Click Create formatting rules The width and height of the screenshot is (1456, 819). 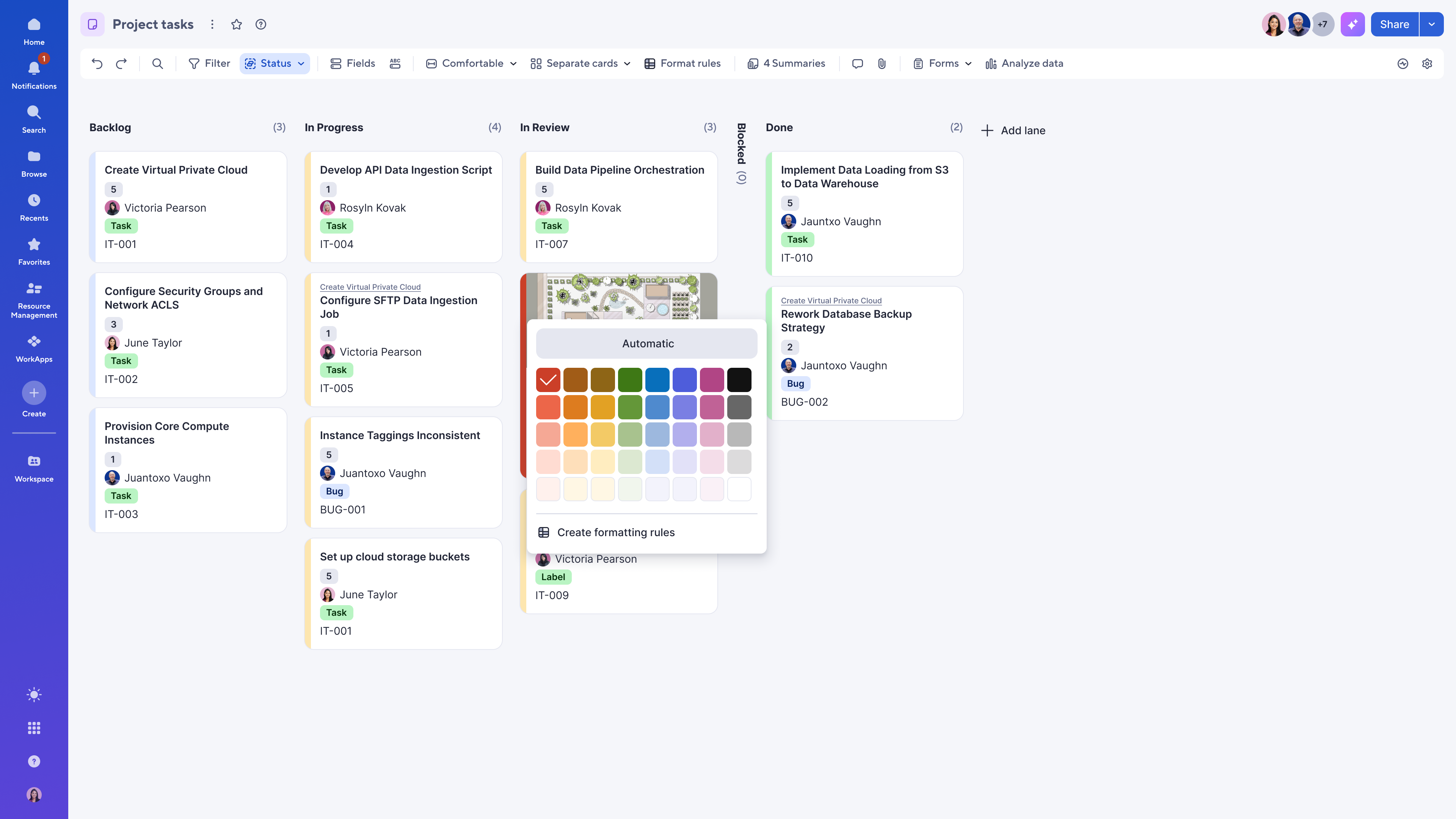click(x=607, y=532)
